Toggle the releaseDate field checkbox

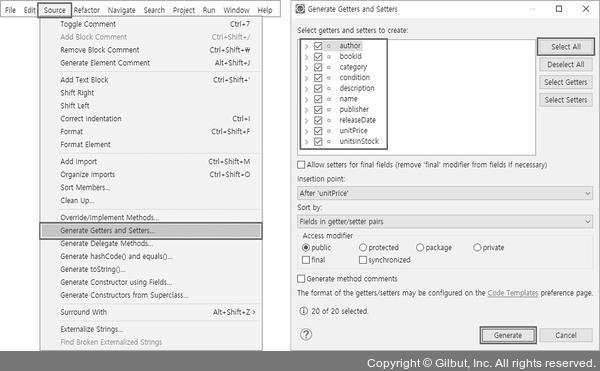pyautogui.click(x=318, y=120)
